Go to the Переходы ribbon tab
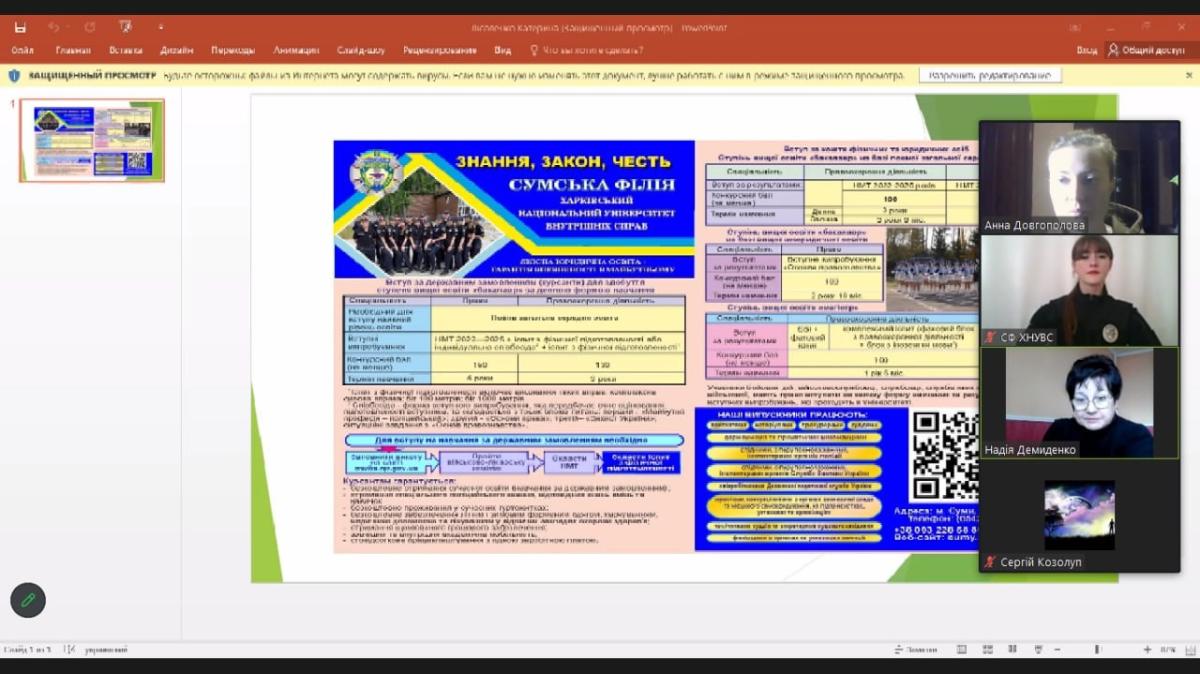This screenshot has width=1200, height=674. tap(233, 50)
